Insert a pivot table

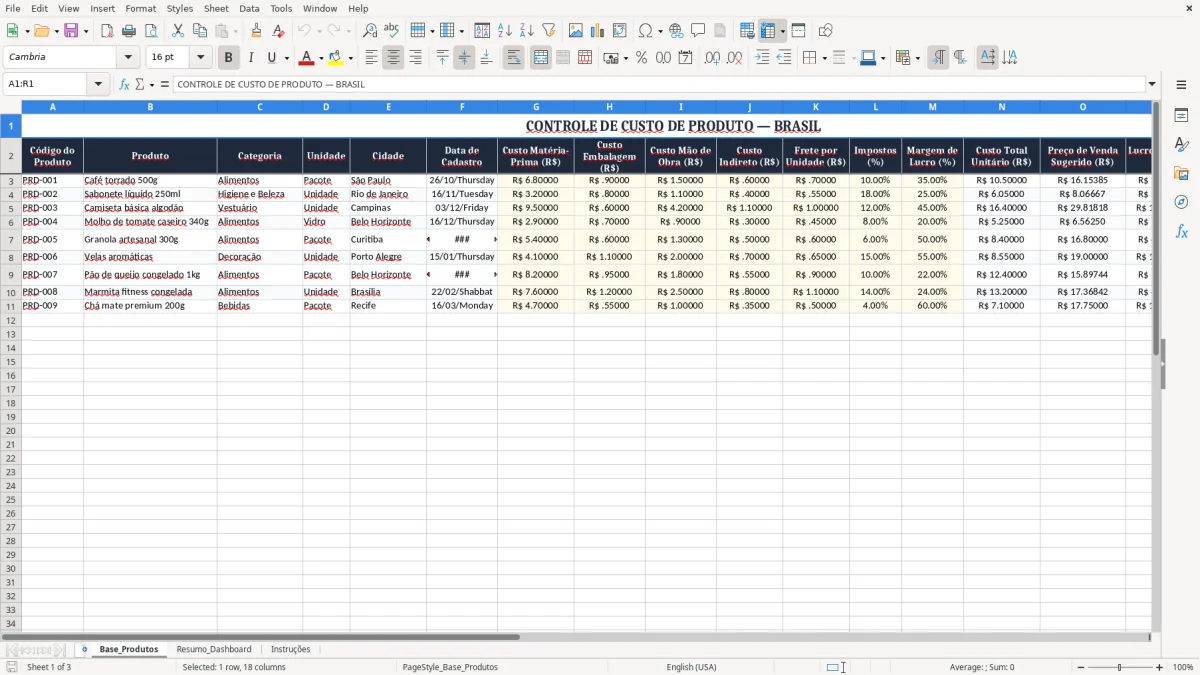point(620,31)
